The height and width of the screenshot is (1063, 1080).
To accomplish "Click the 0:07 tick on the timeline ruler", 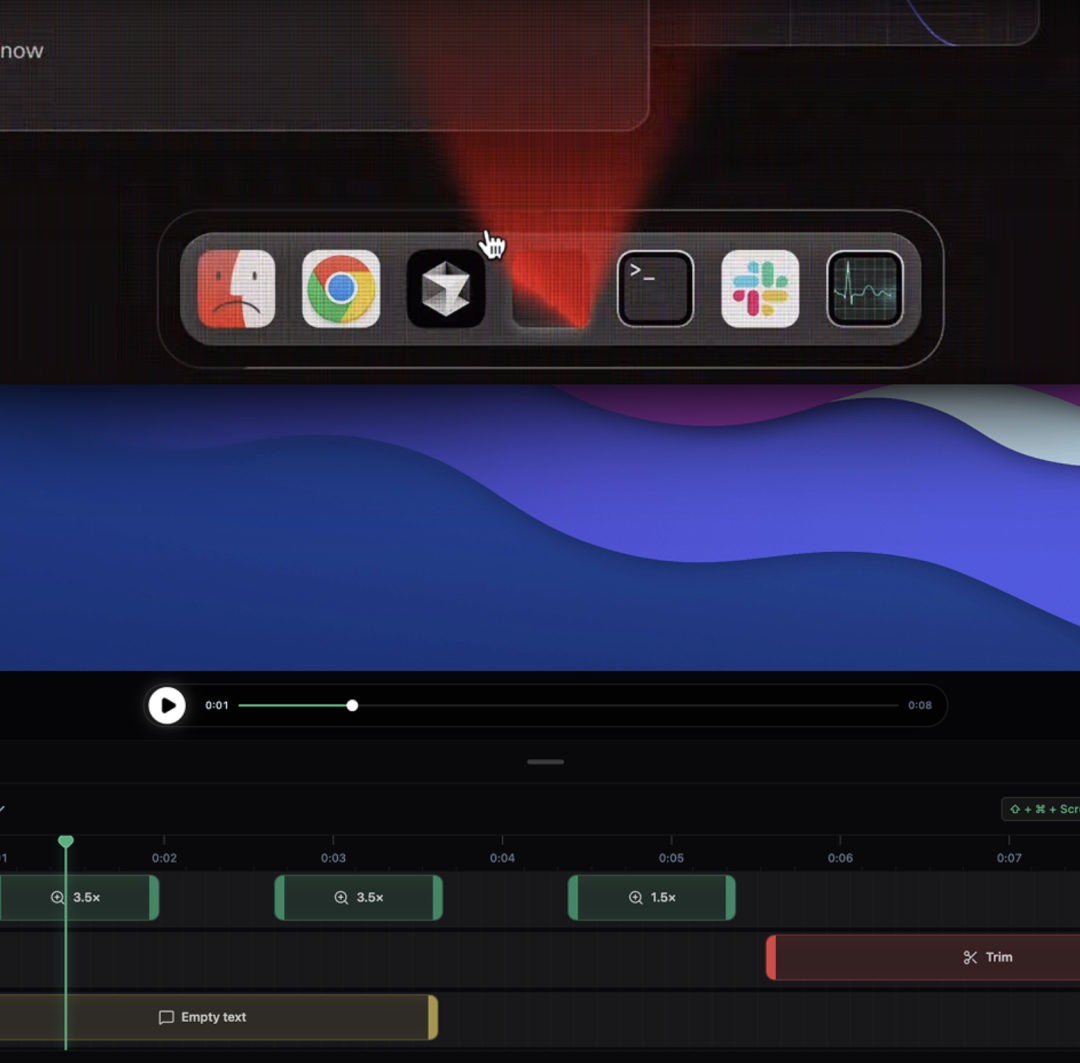I will point(1009,857).
